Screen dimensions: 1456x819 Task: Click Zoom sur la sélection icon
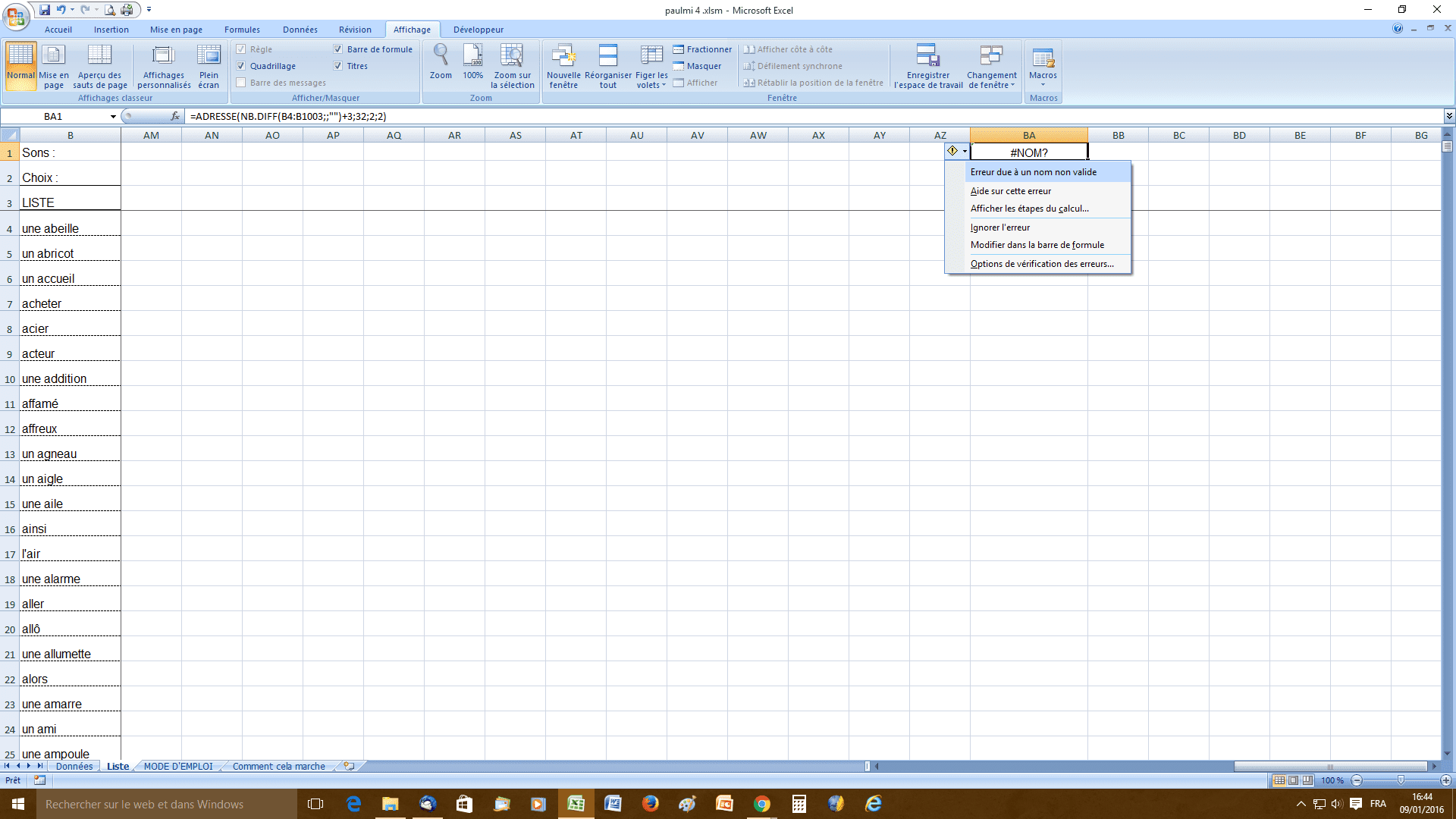coord(512,56)
